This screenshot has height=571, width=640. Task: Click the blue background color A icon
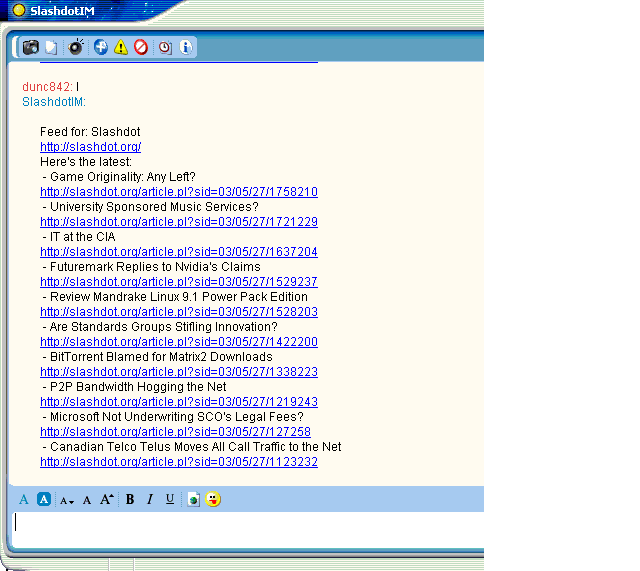point(44,499)
